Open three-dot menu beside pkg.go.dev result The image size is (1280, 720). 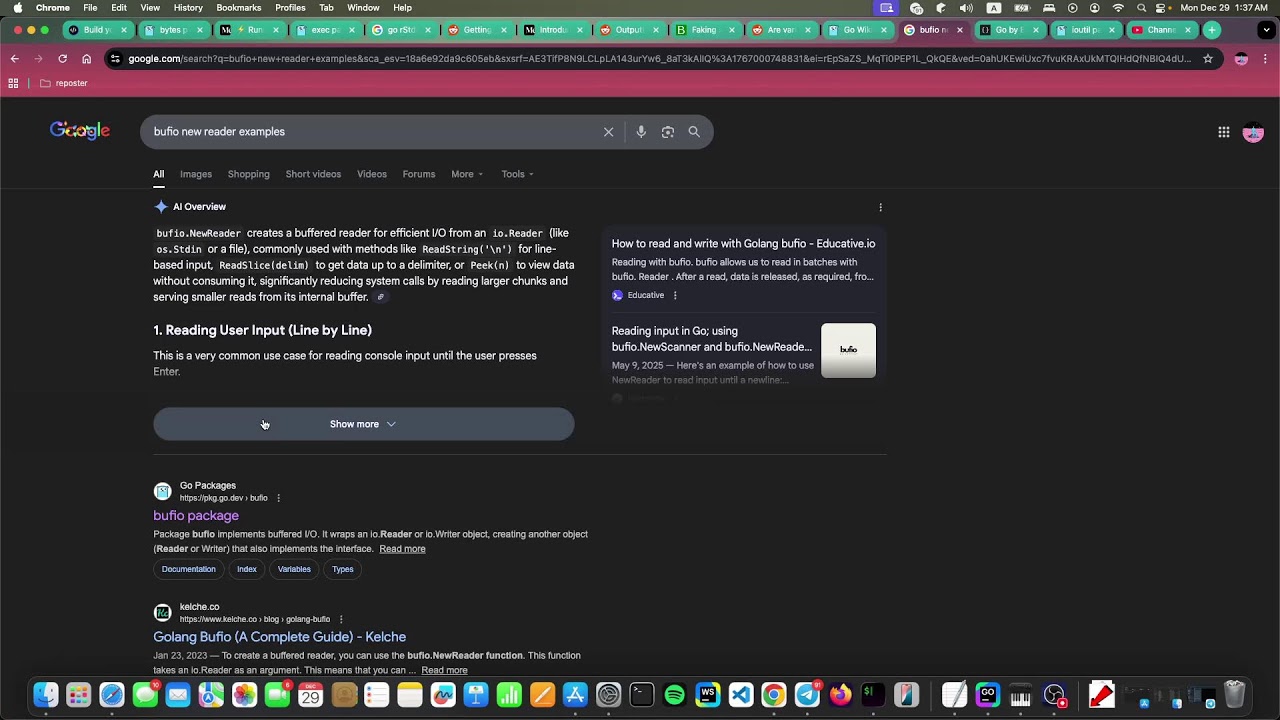[x=278, y=498]
